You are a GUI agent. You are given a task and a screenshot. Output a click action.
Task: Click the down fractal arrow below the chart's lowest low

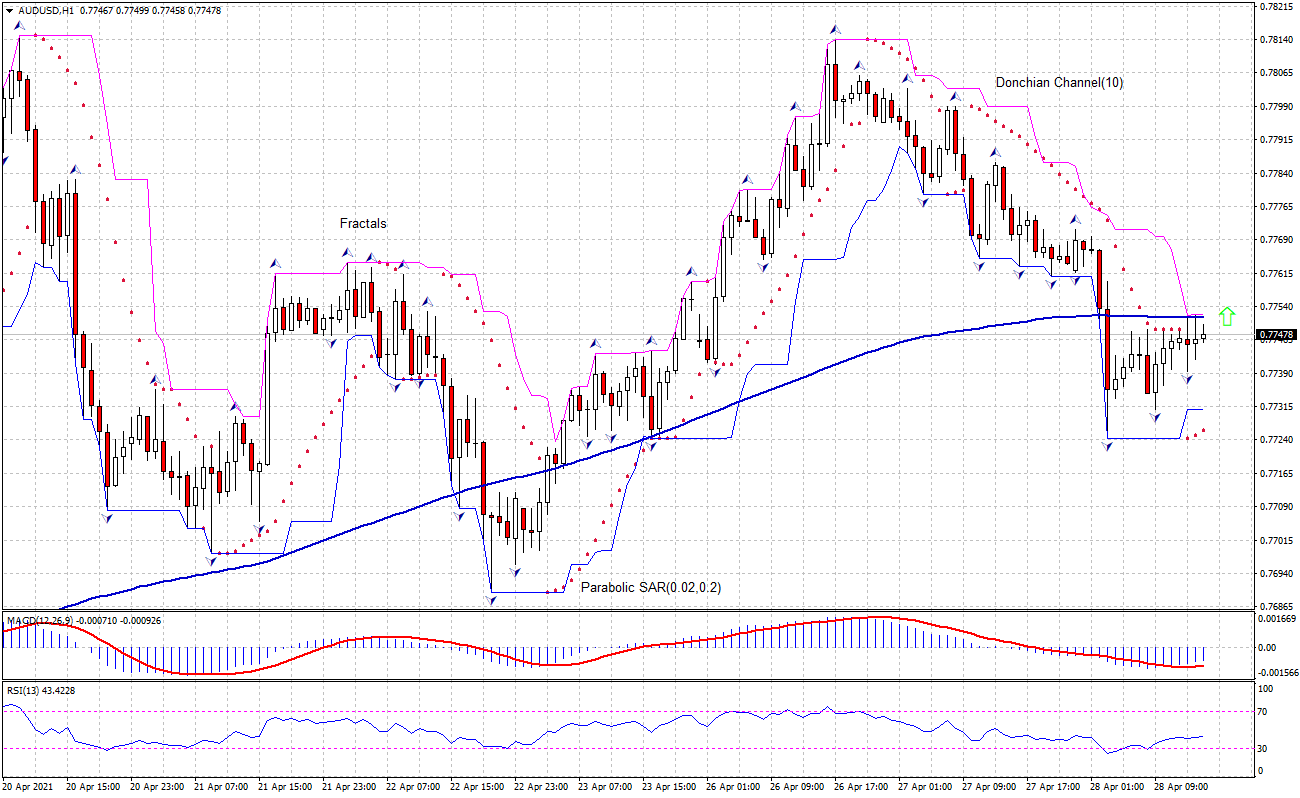click(x=491, y=600)
